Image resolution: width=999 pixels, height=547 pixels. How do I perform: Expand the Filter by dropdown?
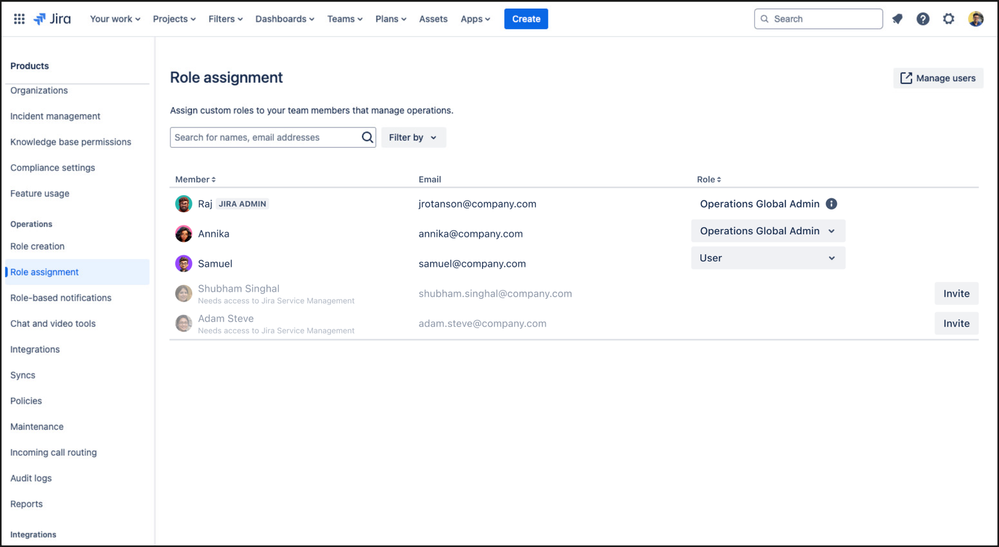[x=413, y=138]
